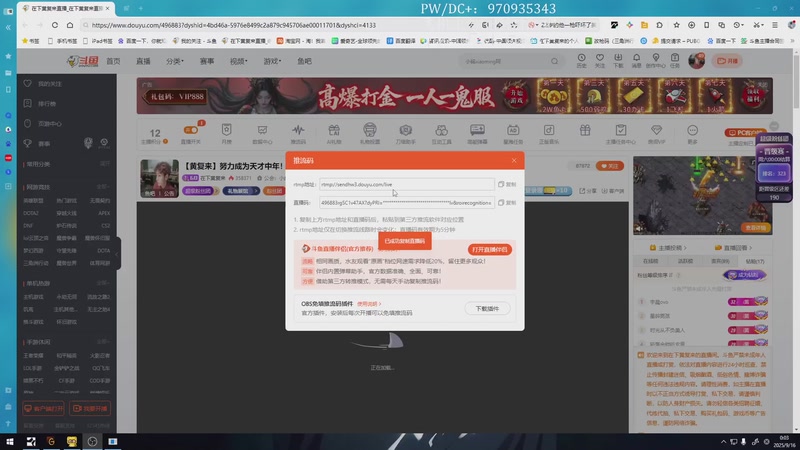Open the game advertisement banner
Viewport: 800px width, 450px height.
coord(454,95)
